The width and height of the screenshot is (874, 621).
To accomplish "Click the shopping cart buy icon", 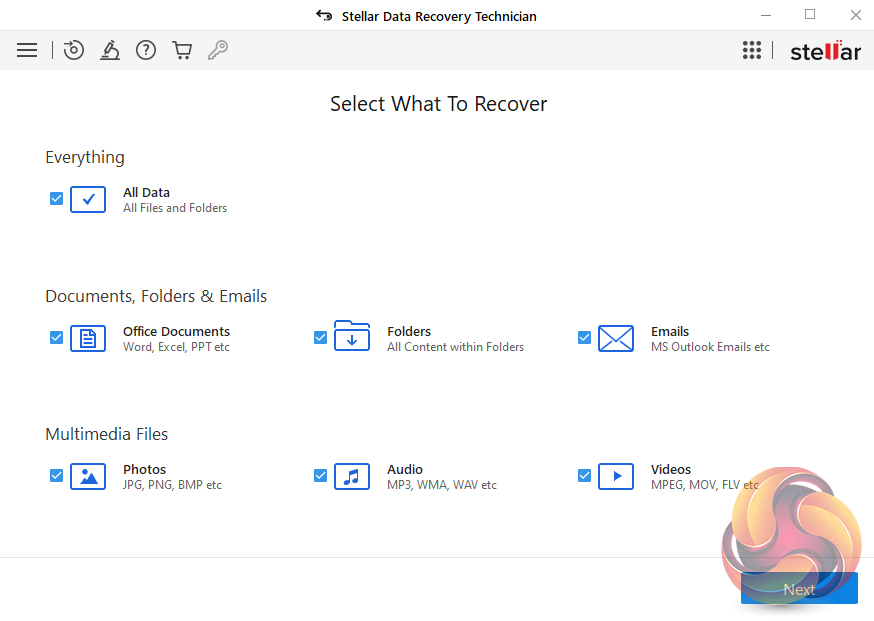I will point(182,50).
